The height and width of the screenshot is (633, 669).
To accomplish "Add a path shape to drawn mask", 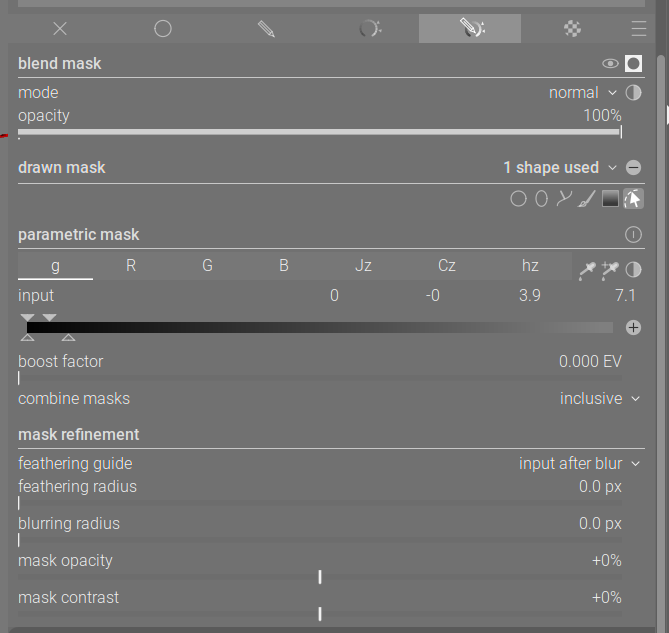I will click(x=564, y=199).
